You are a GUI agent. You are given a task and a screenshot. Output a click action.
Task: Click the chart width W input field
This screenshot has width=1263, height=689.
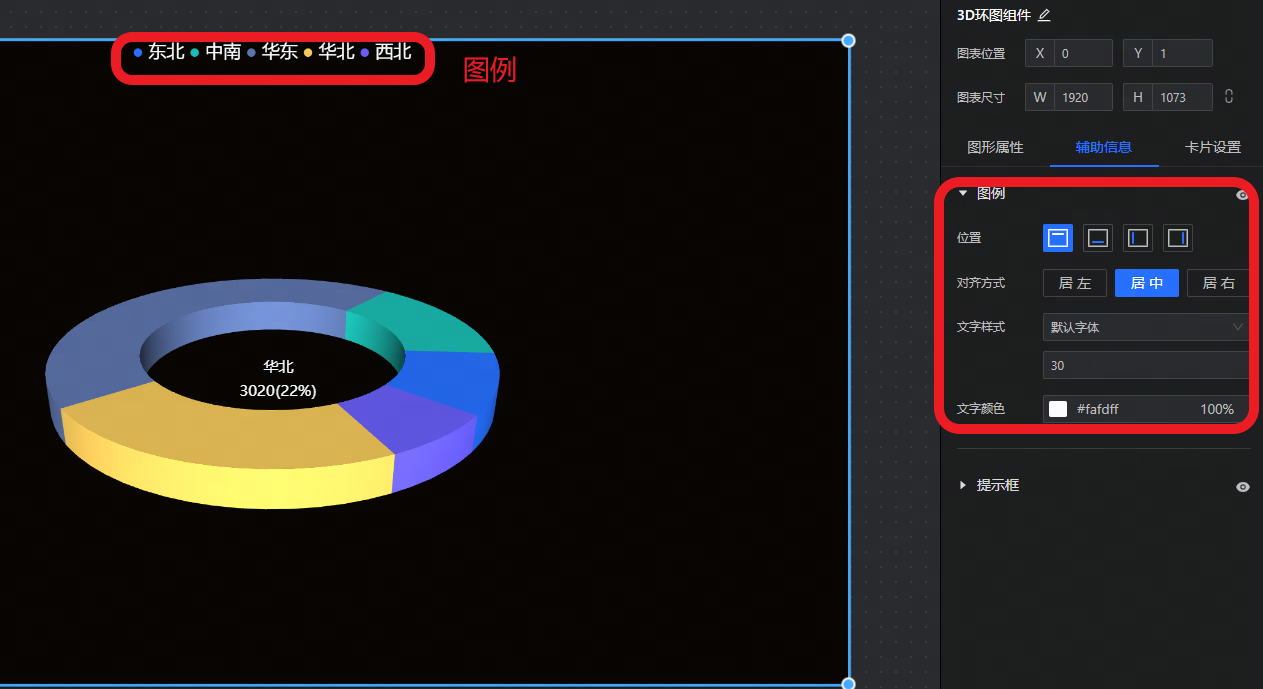[x=1083, y=97]
